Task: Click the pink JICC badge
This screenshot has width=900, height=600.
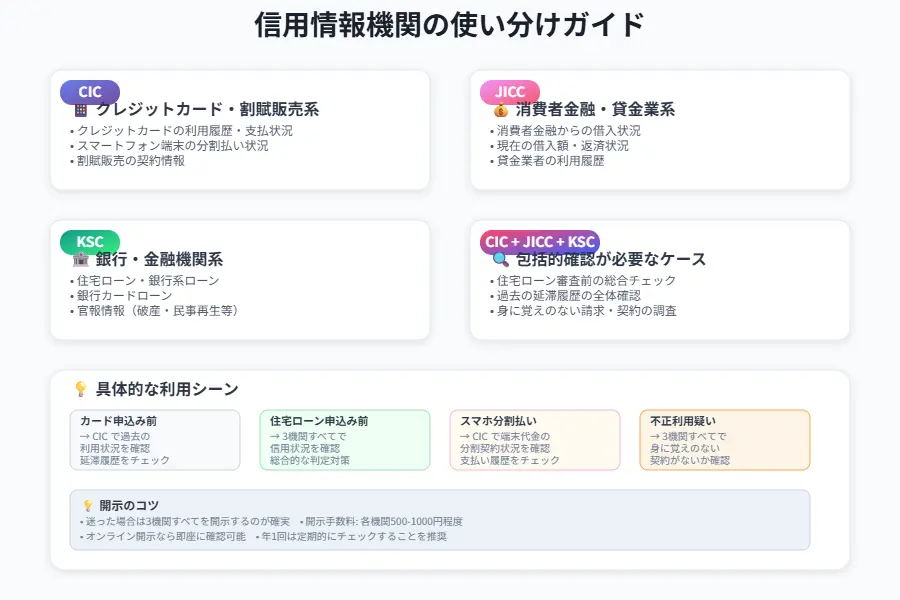Action: point(510,92)
